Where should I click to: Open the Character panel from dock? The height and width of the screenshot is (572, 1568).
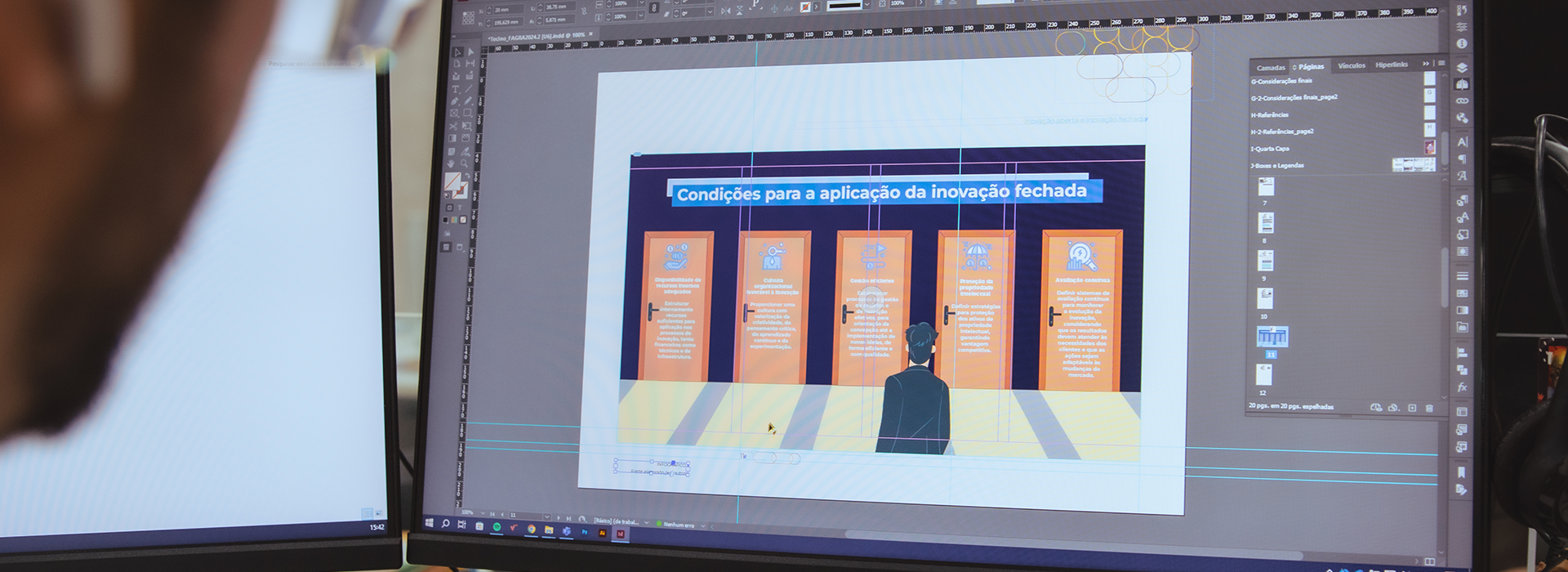click(x=1463, y=142)
